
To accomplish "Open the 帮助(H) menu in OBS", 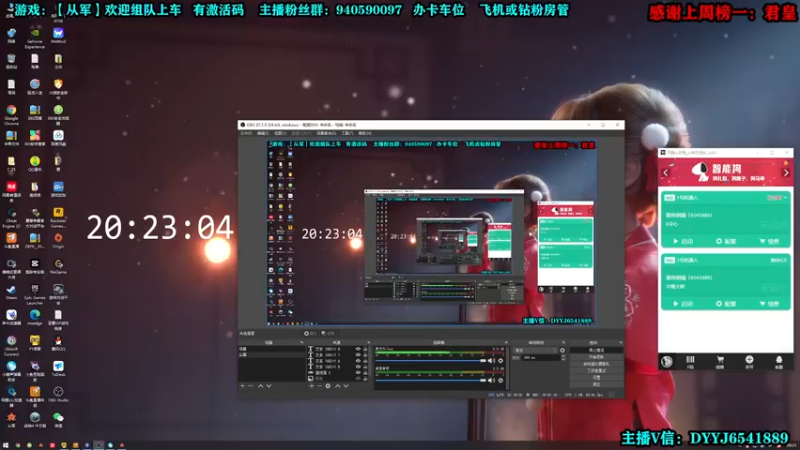I will point(364,133).
